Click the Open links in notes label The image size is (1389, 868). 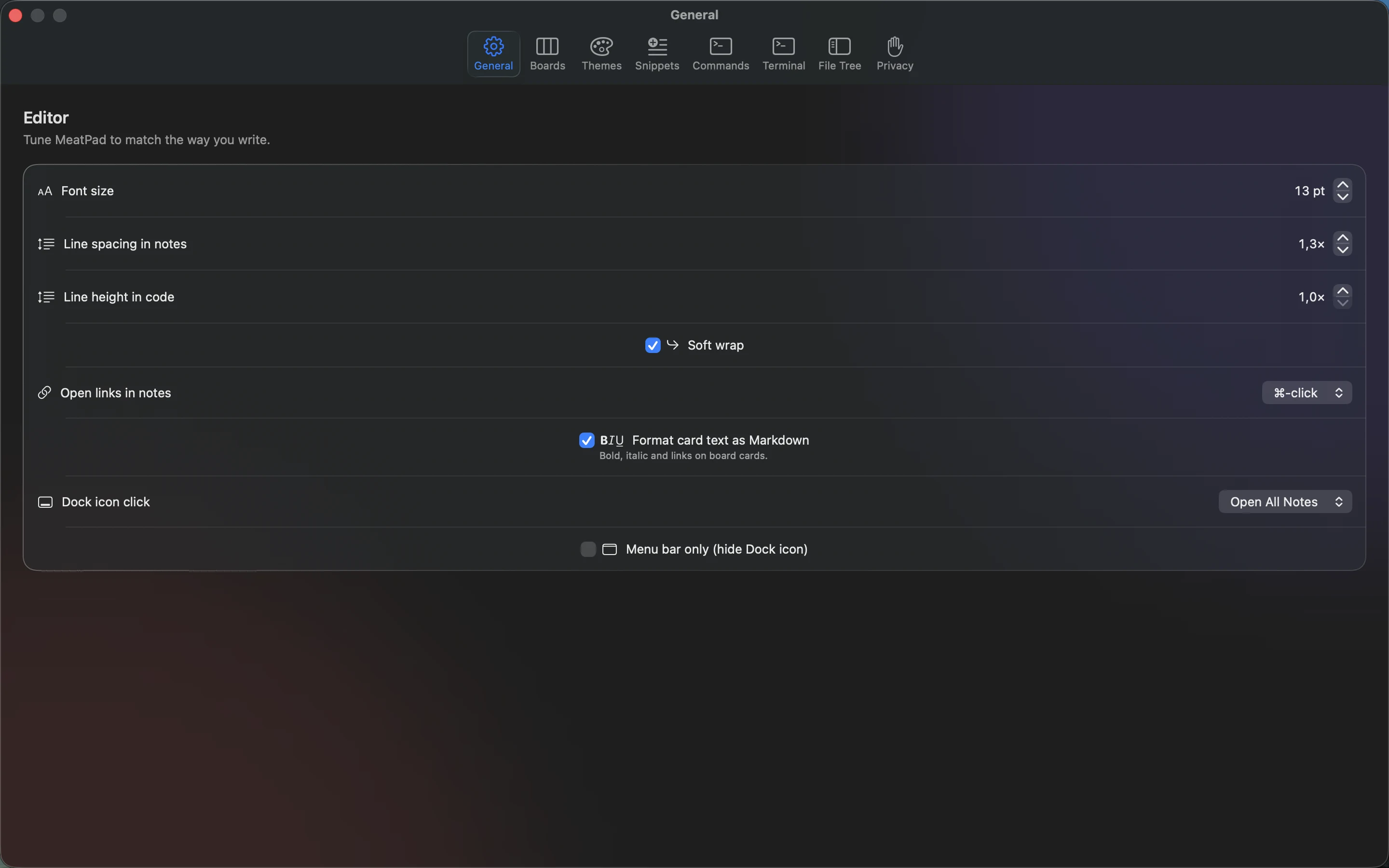coord(115,393)
